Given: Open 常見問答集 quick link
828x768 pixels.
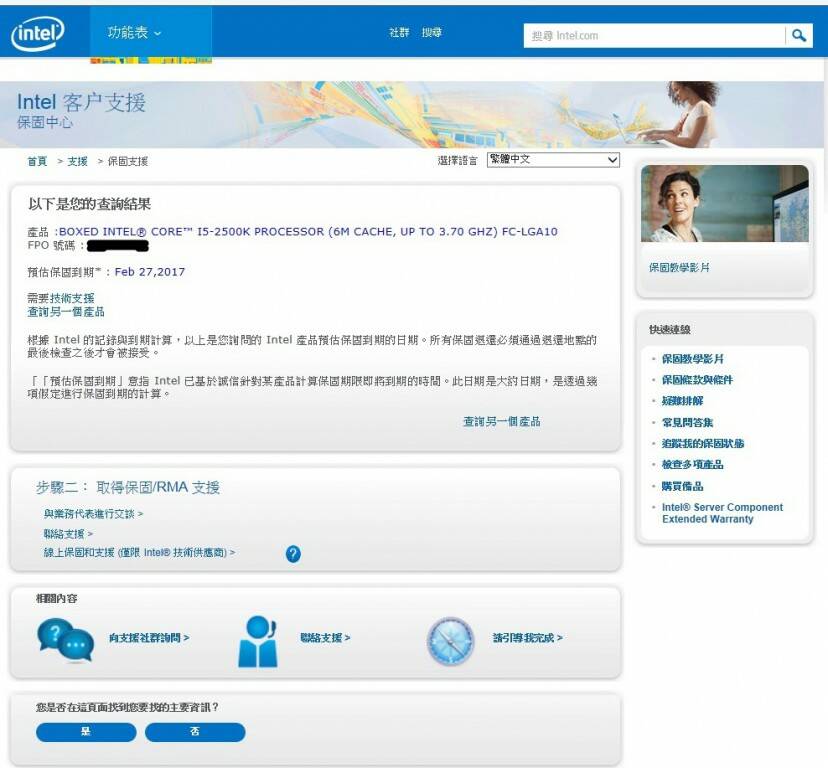Looking at the screenshot, I should [688, 423].
